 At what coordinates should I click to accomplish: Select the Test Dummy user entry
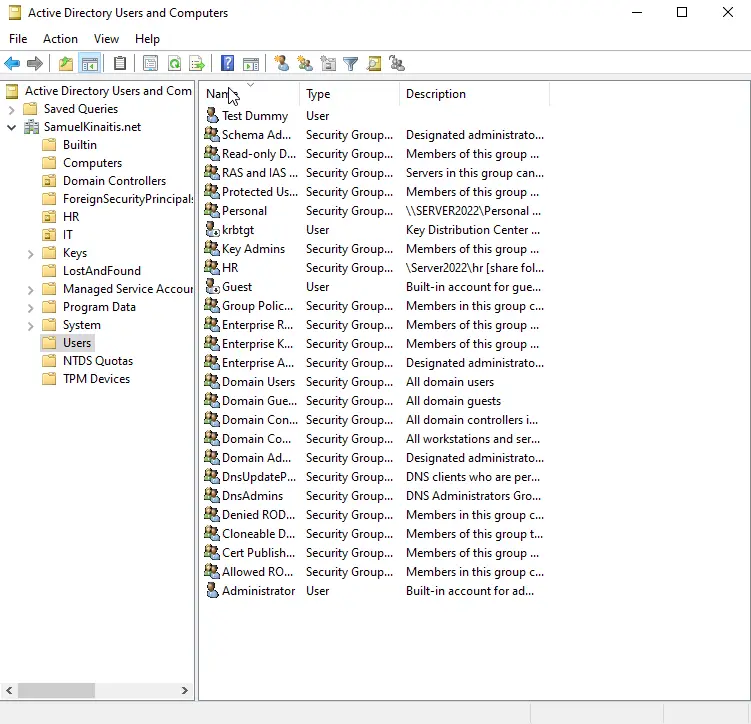pos(254,116)
